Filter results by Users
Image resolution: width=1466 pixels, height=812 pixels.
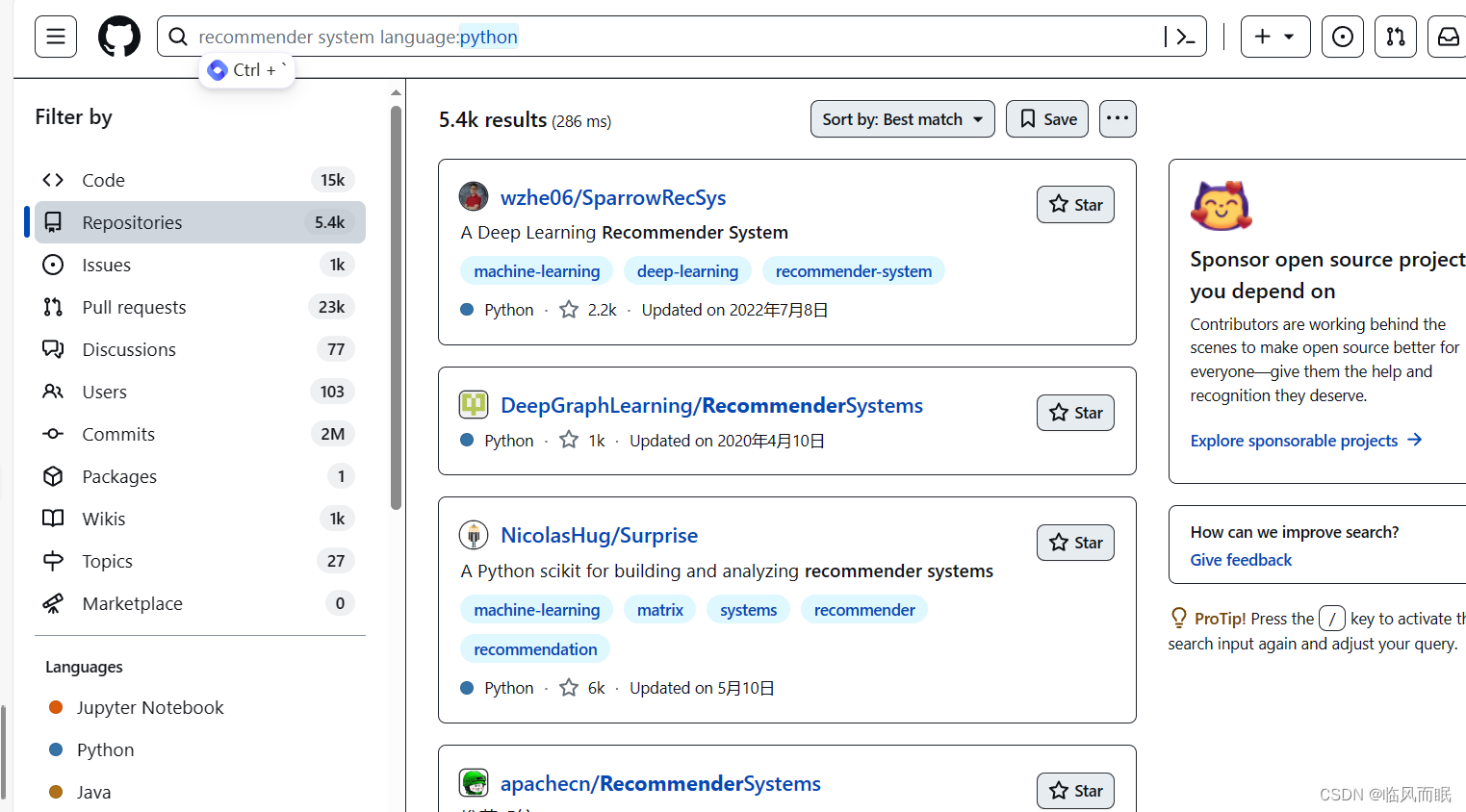point(200,392)
